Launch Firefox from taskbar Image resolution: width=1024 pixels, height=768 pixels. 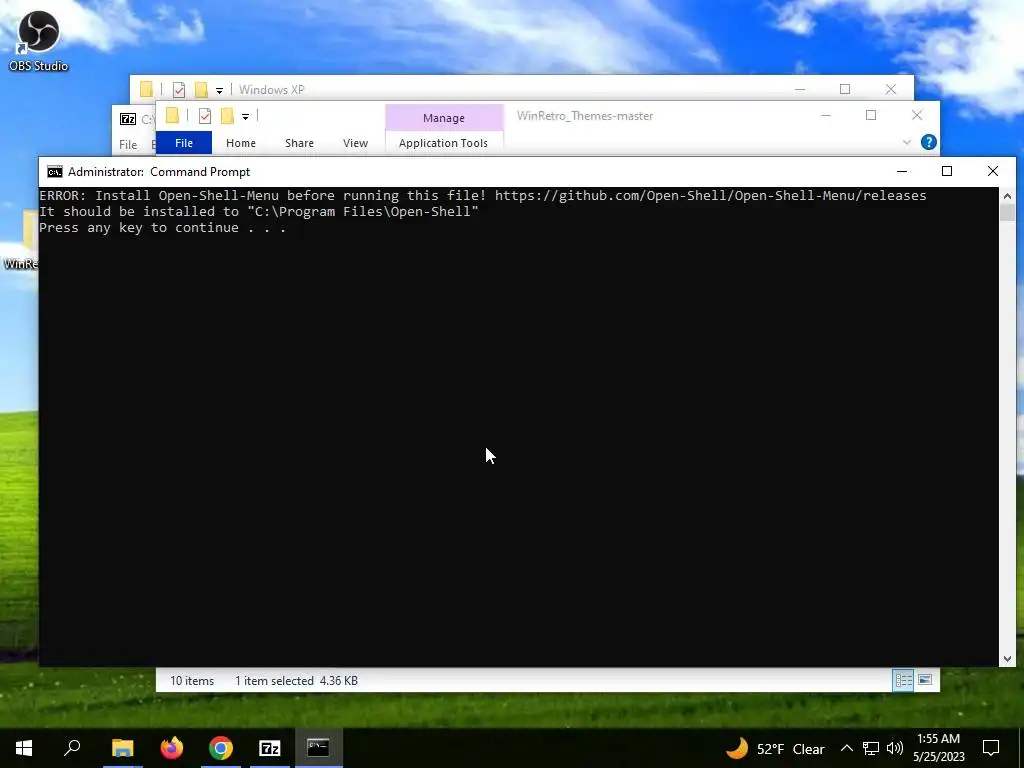coord(172,748)
